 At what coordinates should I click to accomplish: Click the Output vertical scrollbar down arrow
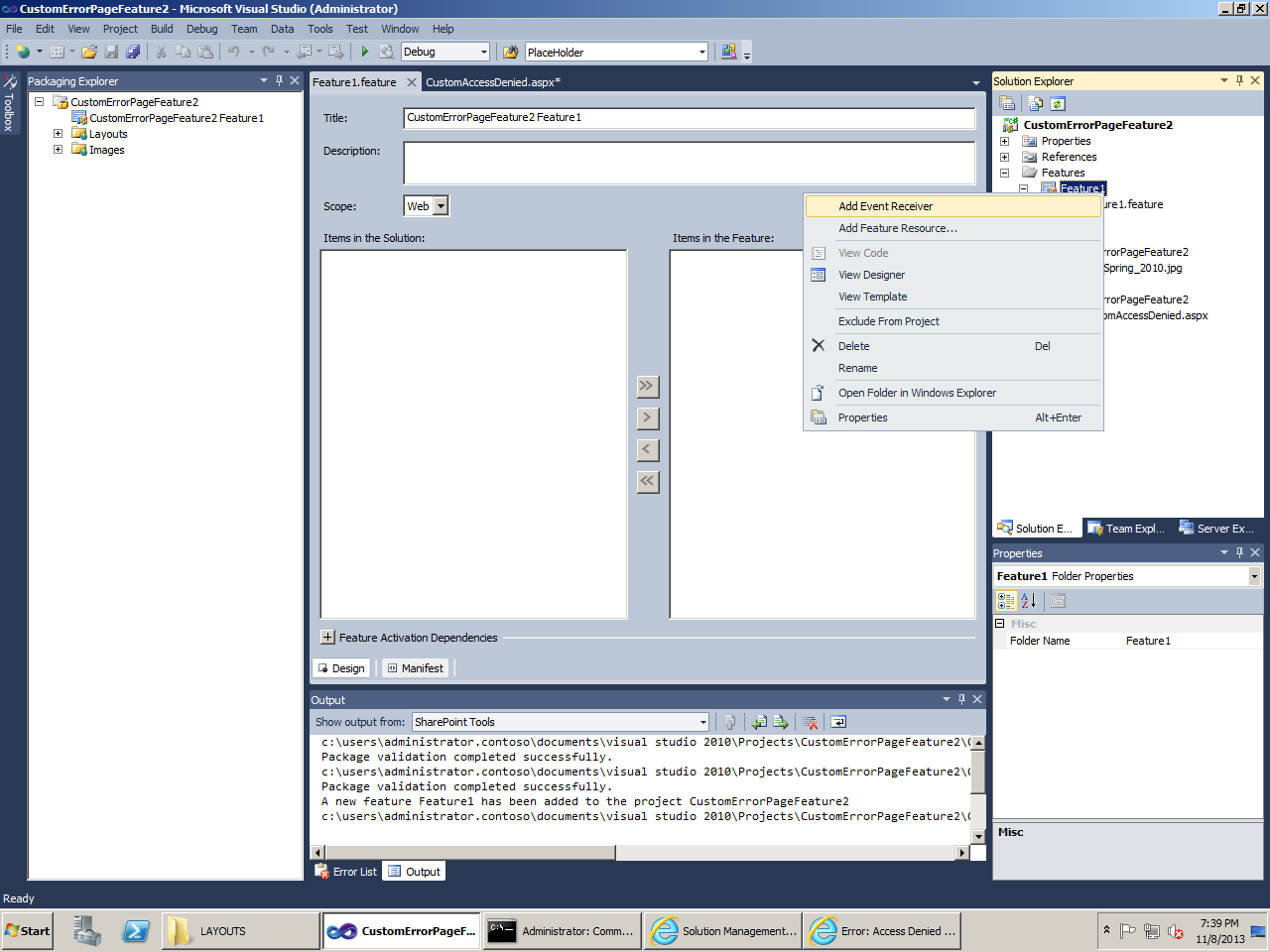(x=977, y=837)
